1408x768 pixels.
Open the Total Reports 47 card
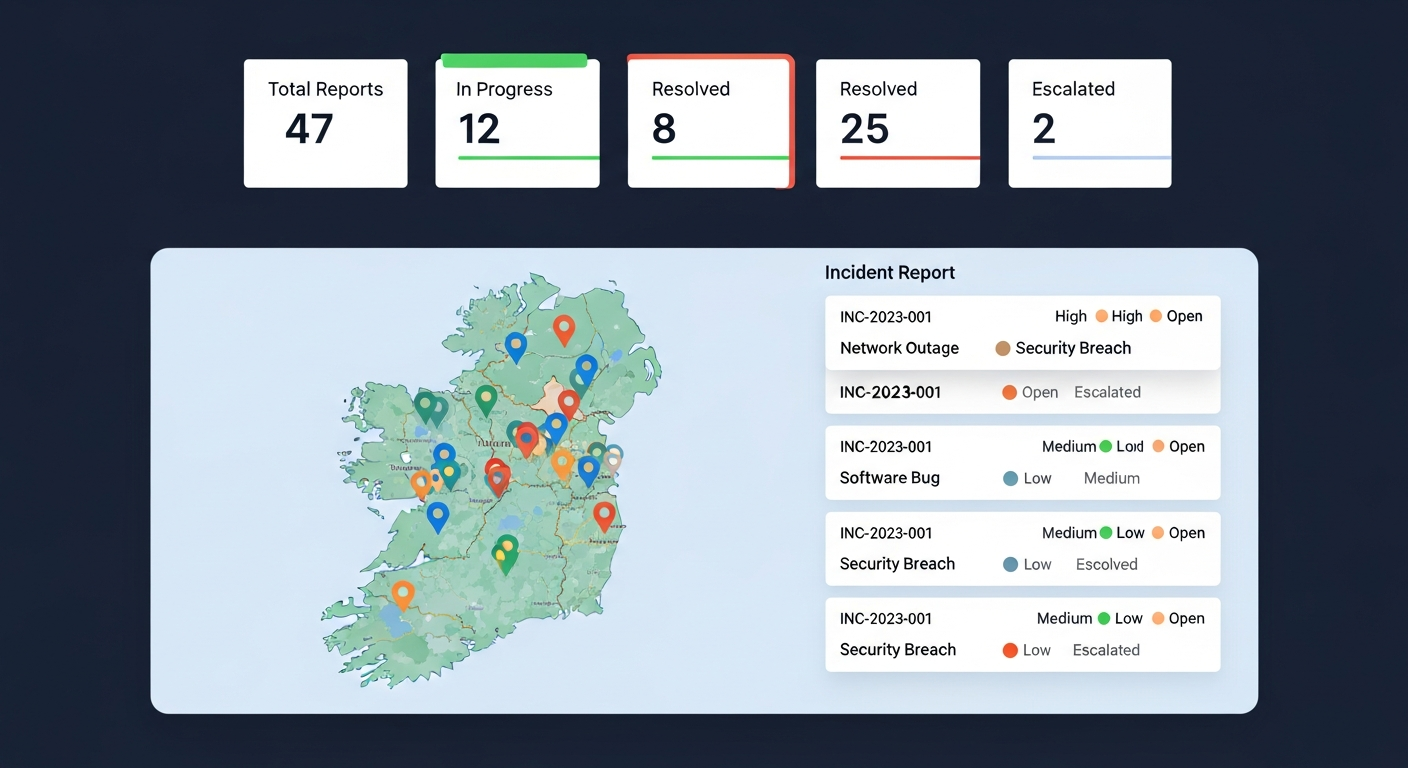[326, 123]
